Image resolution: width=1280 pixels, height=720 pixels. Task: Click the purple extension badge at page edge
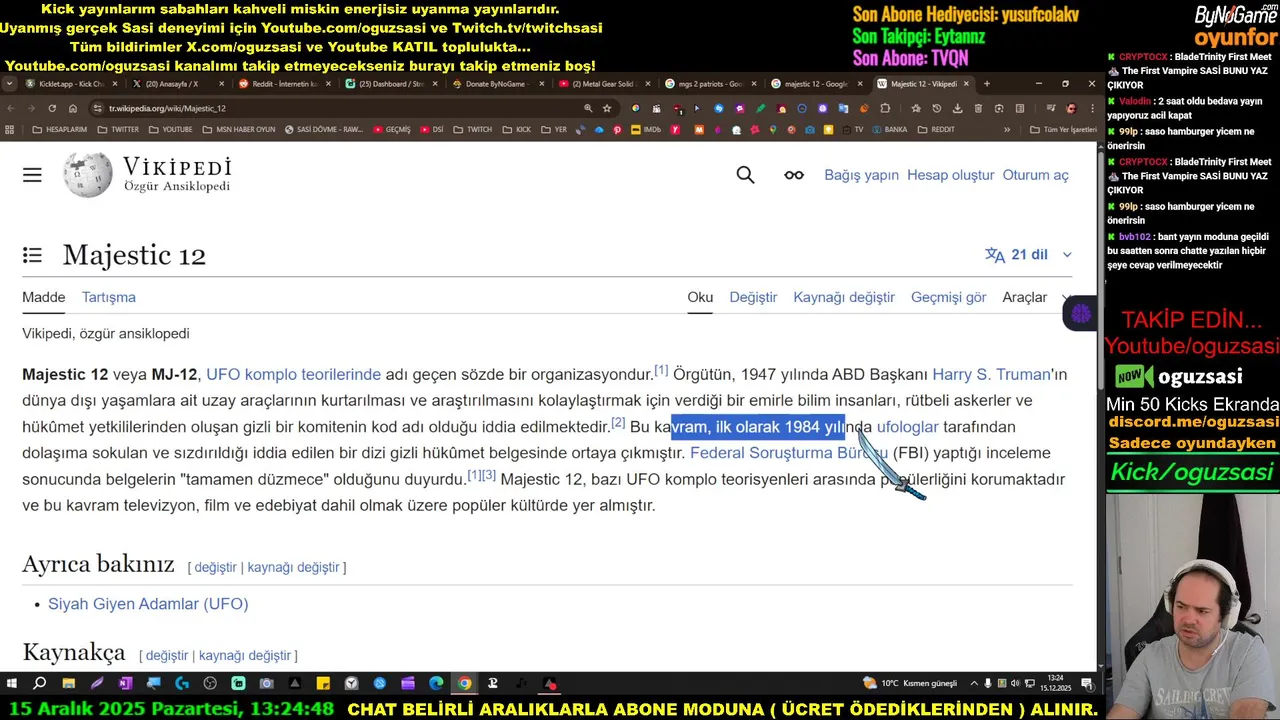coord(1080,315)
